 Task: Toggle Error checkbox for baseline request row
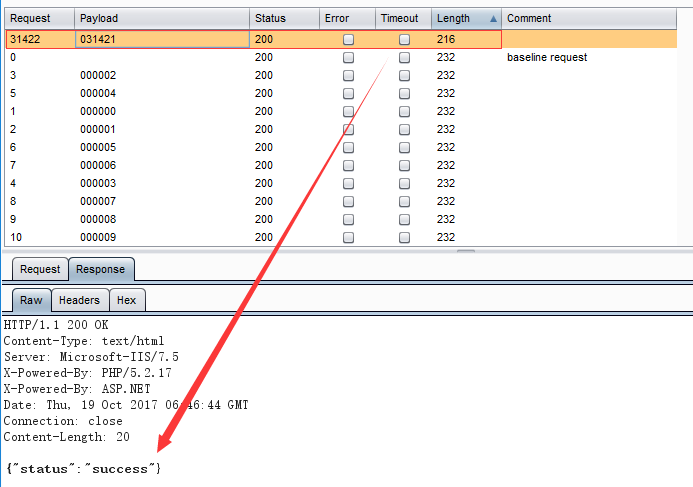348,57
